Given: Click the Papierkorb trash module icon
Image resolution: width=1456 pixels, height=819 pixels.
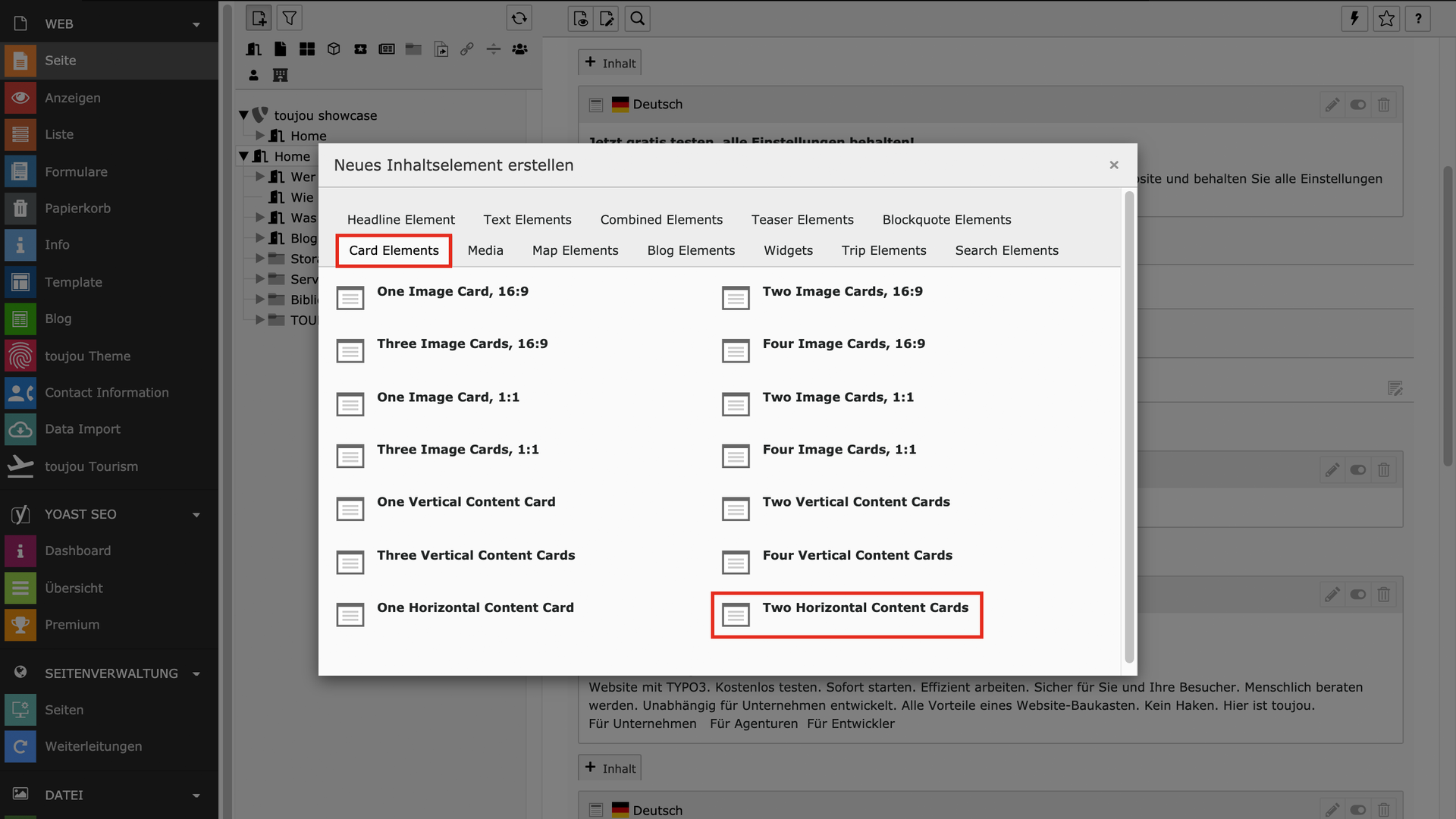Looking at the screenshot, I should click(x=20, y=208).
